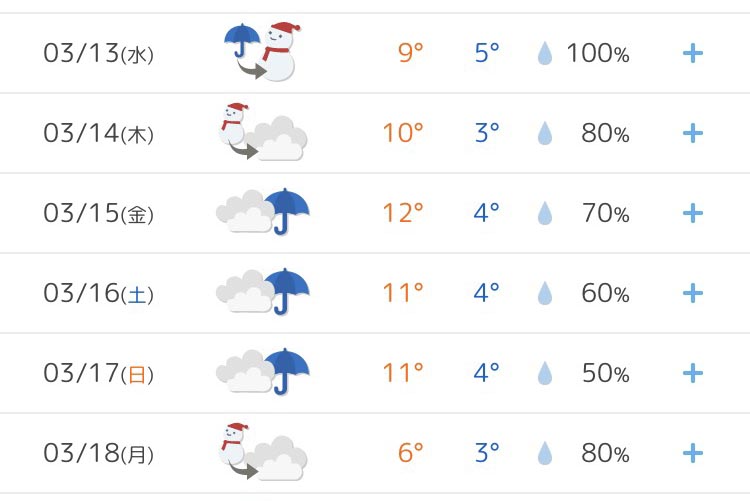Image resolution: width=750 pixels, height=501 pixels.
Task: Expand the 03/13 forecast with plus
Action: pos(693,53)
